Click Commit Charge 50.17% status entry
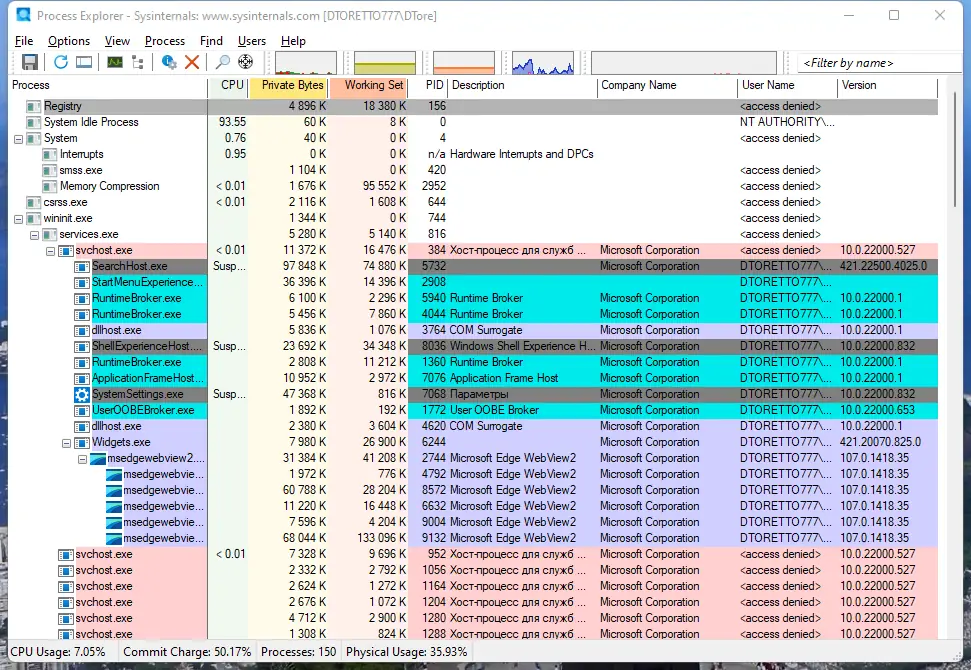The width and height of the screenshot is (971, 670). click(x=187, y=652)
